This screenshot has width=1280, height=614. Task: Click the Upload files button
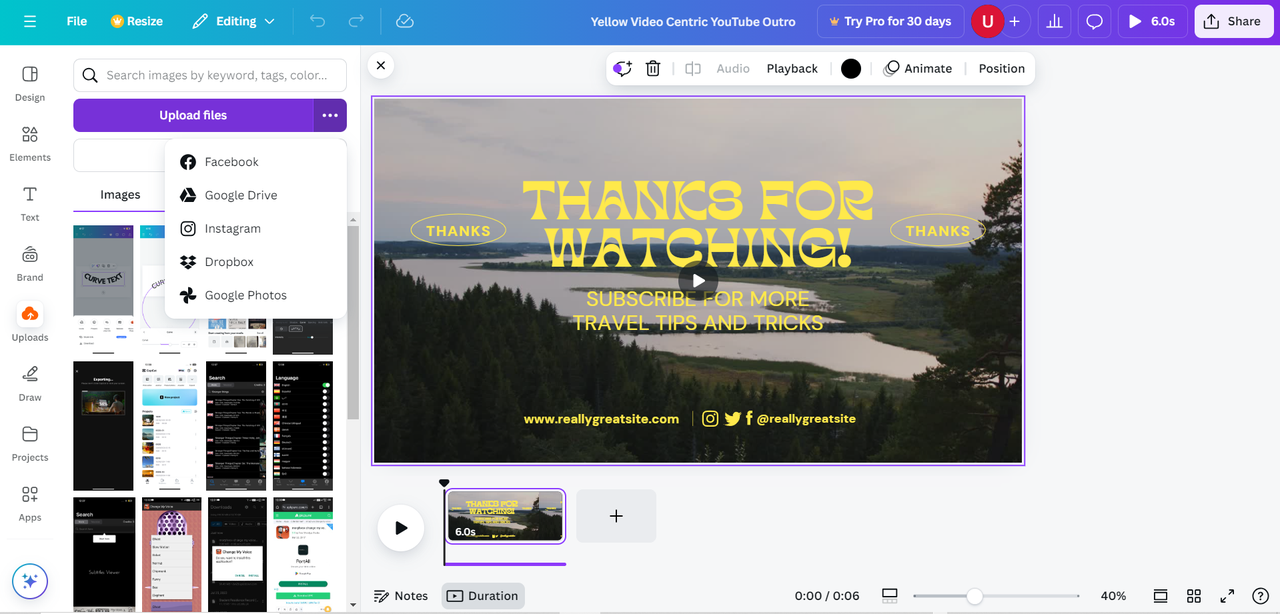click(x=193, y=115)
